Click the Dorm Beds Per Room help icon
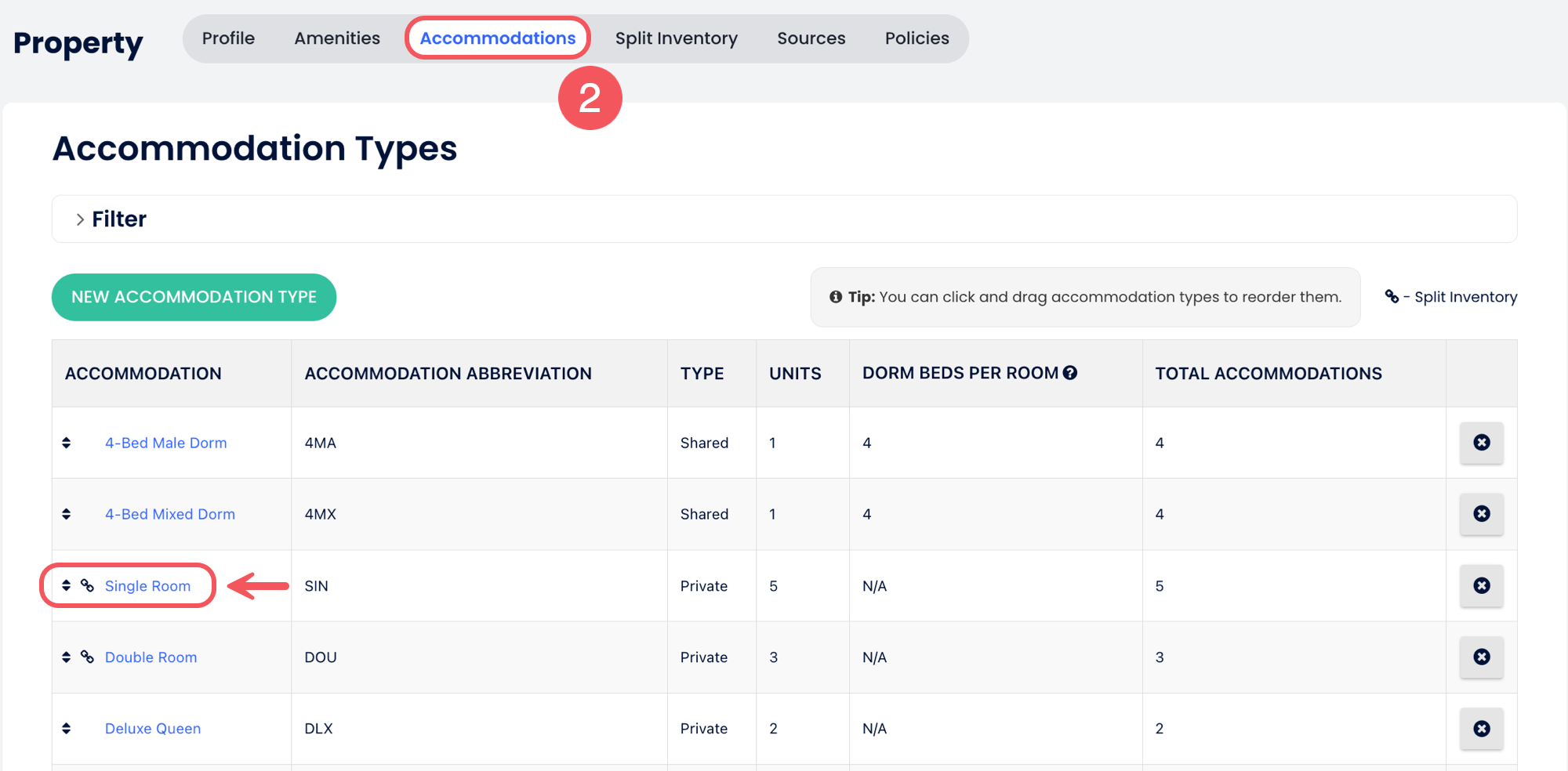The image size is (1568, 771). (x=1070, y=373)
